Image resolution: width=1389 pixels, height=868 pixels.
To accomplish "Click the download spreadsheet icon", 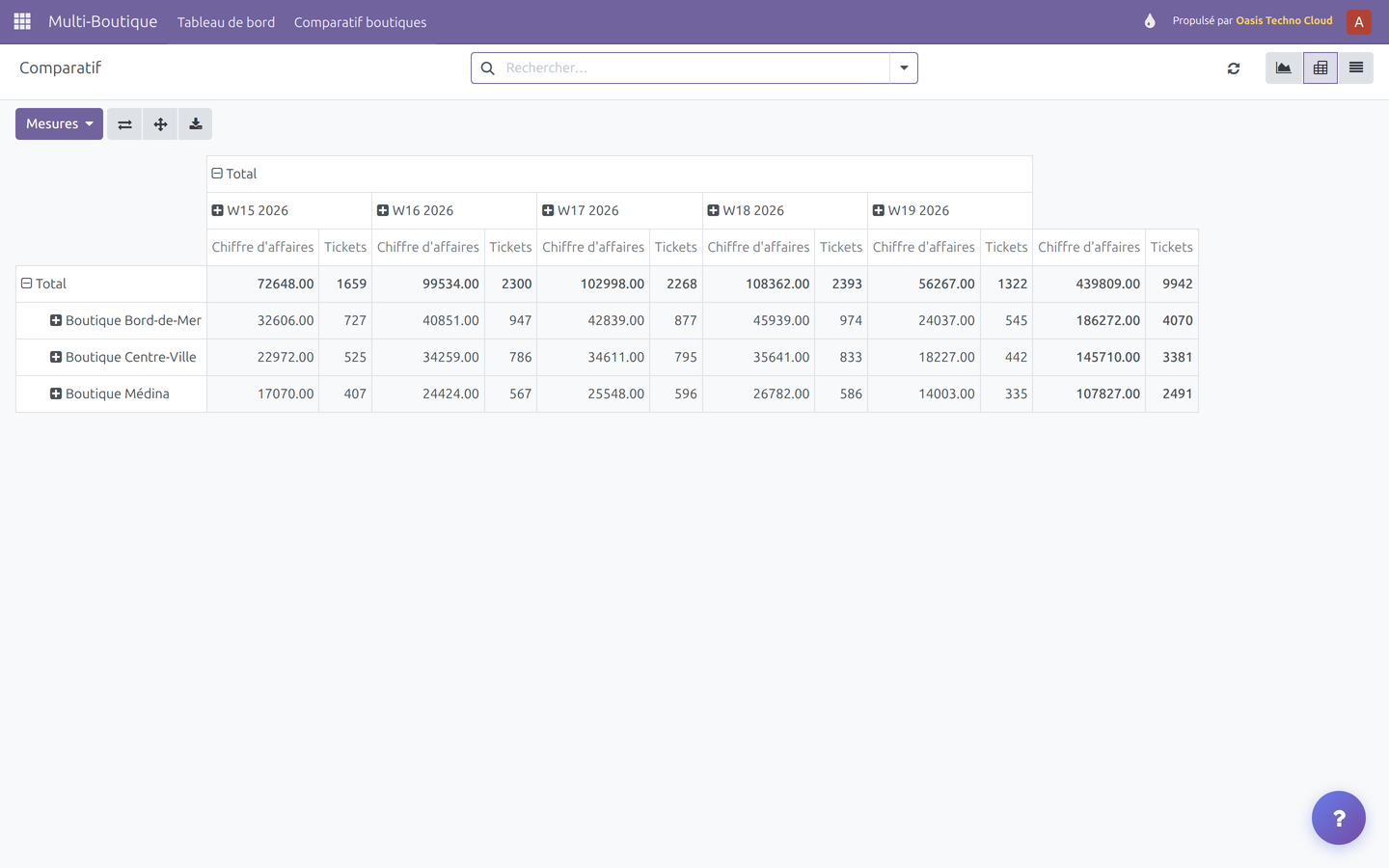I will click(195, 123).
